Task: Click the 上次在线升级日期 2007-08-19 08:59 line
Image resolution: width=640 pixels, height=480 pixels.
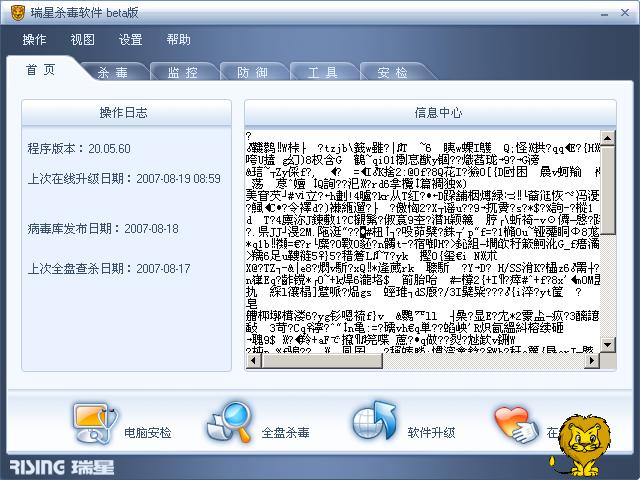Action: click(124, 179)
